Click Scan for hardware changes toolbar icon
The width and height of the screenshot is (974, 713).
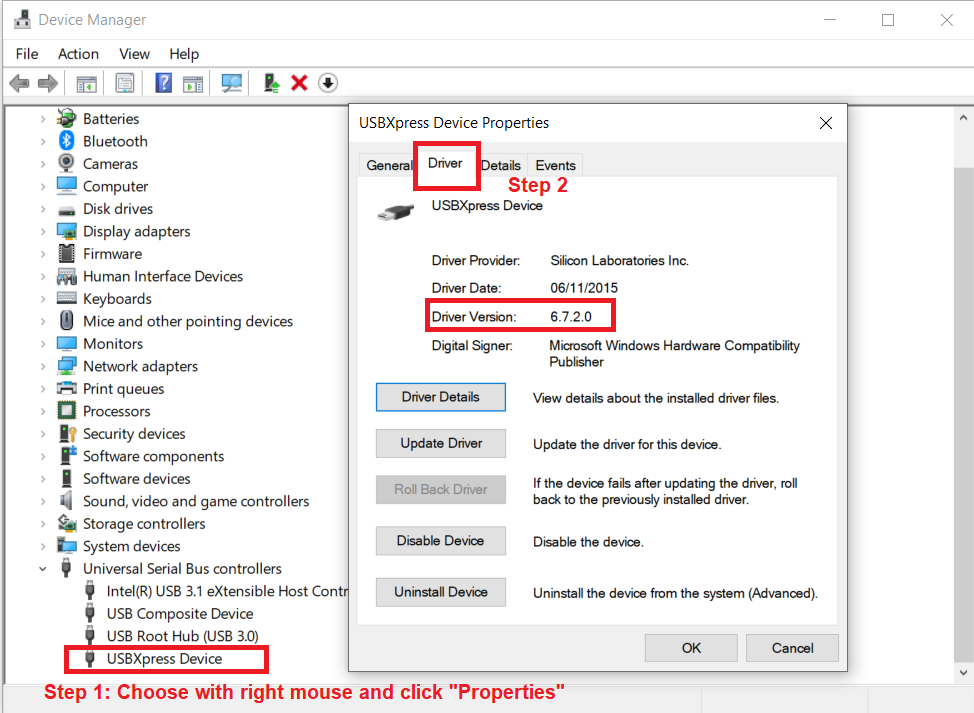pos(232,83)
